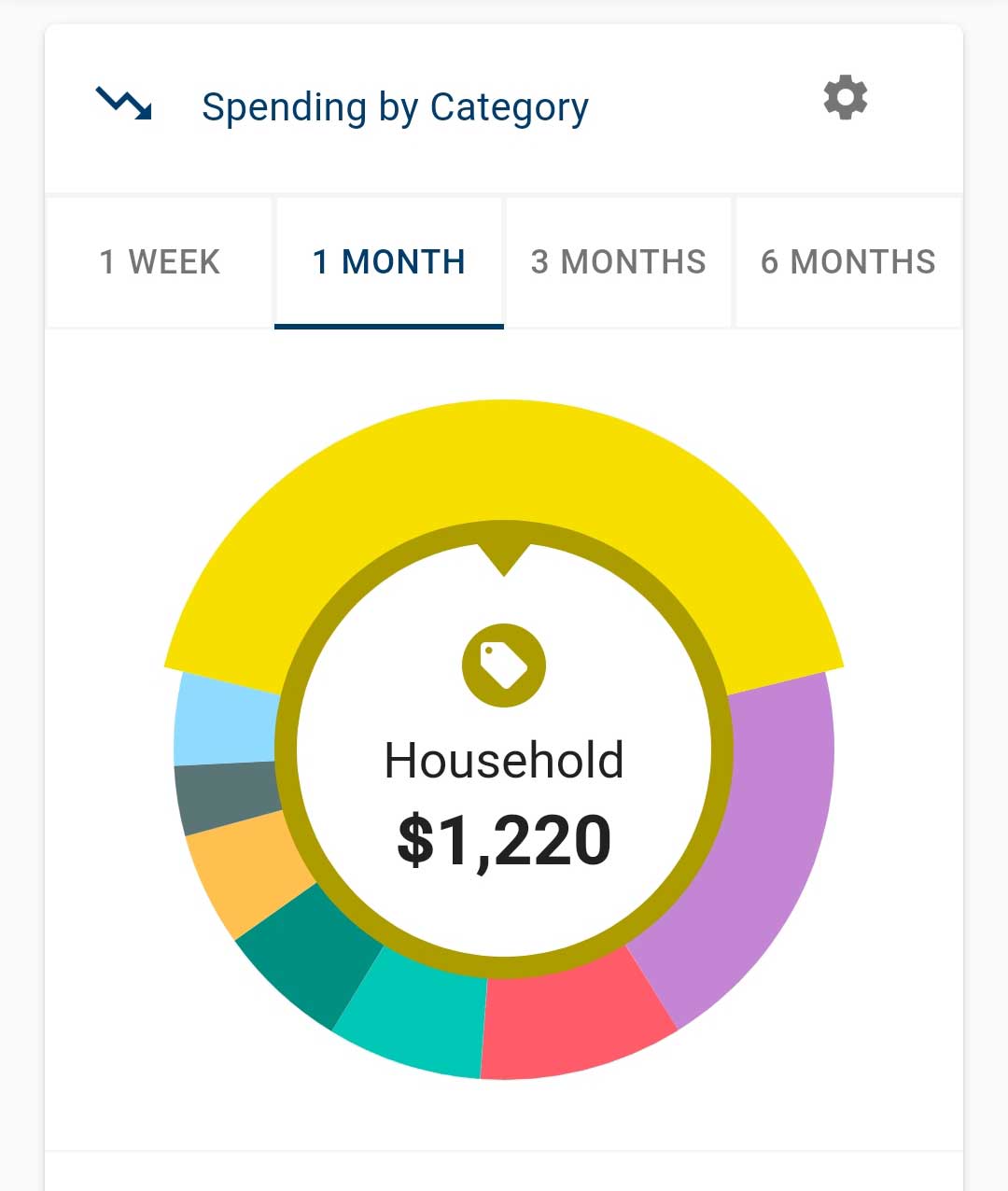Click the downward trend arrow icon
The height and width of the screenshot is (1191, 1008).
(x=124, y=103)
